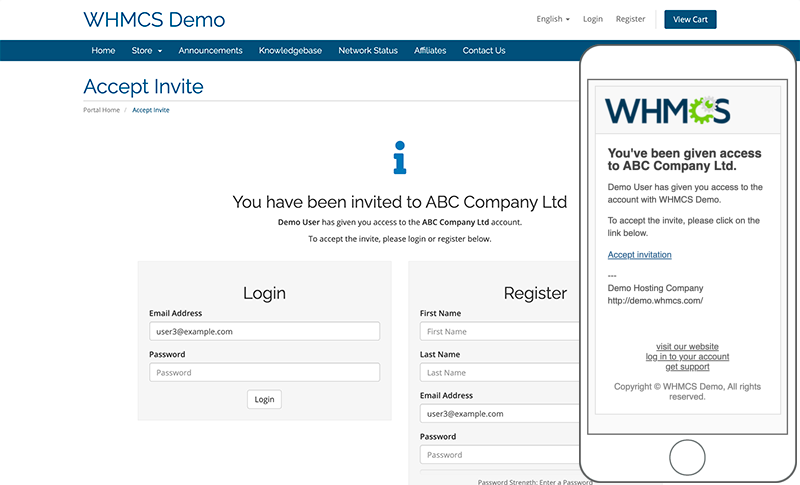This screenshot has height=485, width=800.
Task: Go to Home in the navigation bar
Action: [103, 50]
